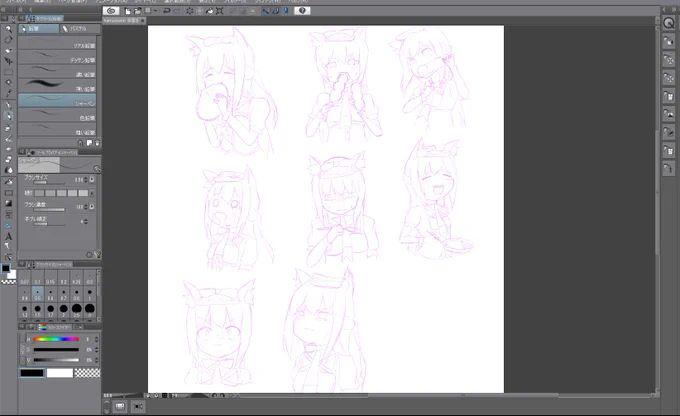Toggle Snap to Special Ruler in command bar

[275, 11]
